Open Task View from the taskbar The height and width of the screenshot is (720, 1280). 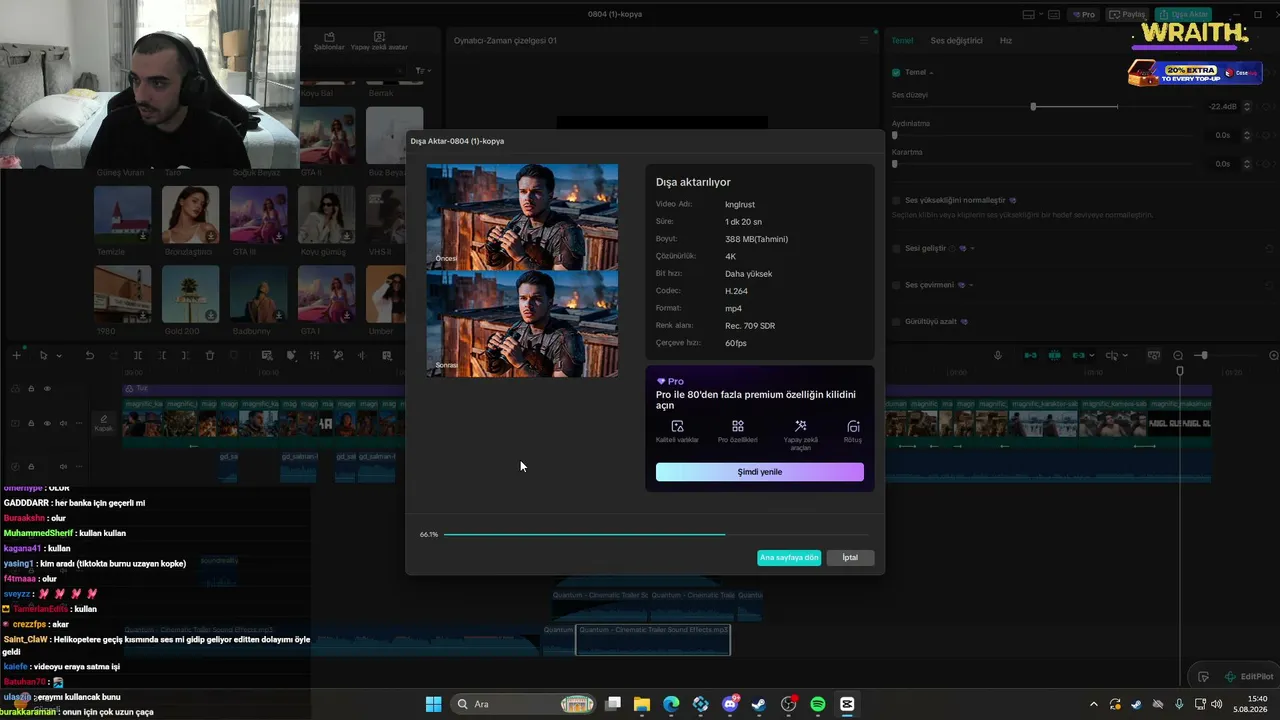click(x=613, y=704)
